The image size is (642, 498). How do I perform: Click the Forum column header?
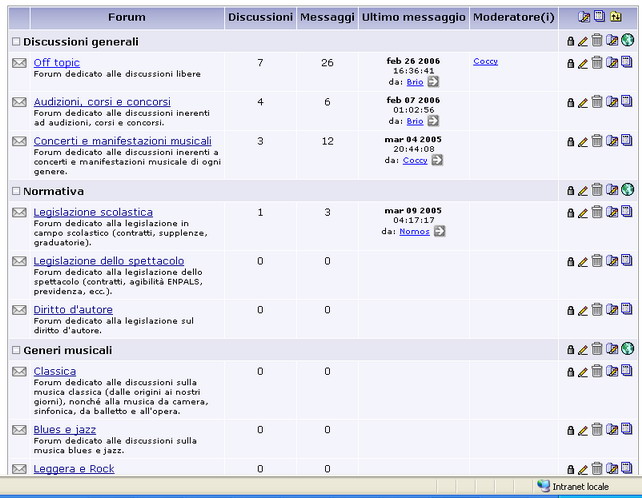pos(127,17)
